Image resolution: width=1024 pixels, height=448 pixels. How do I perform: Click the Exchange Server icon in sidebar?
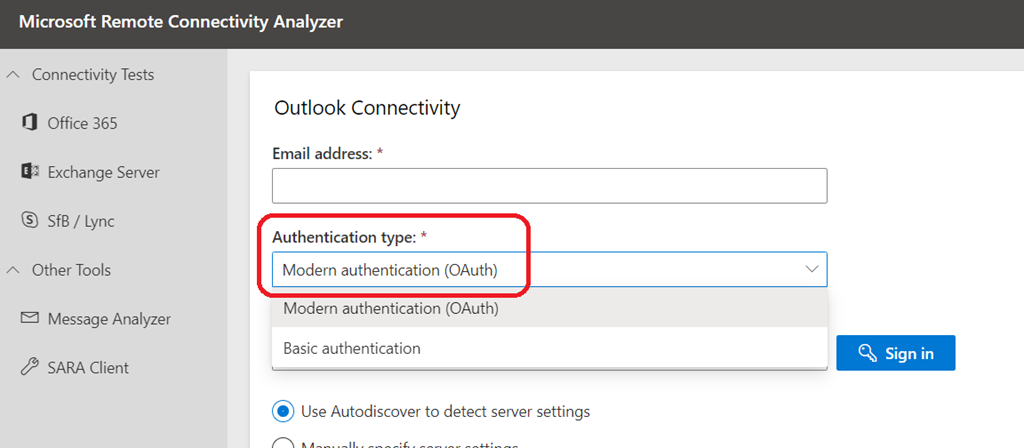(x=29, y=172)
